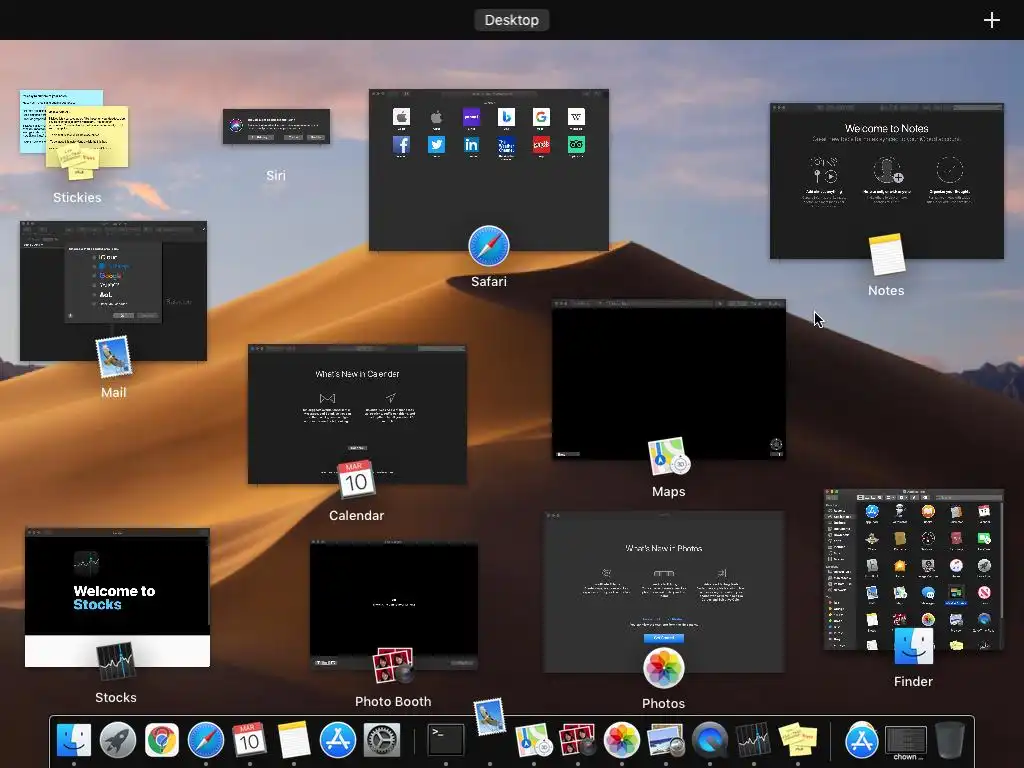Open Calendar icon in the Dock
This screenshot has width=1024, height=768.
(249, 740)
